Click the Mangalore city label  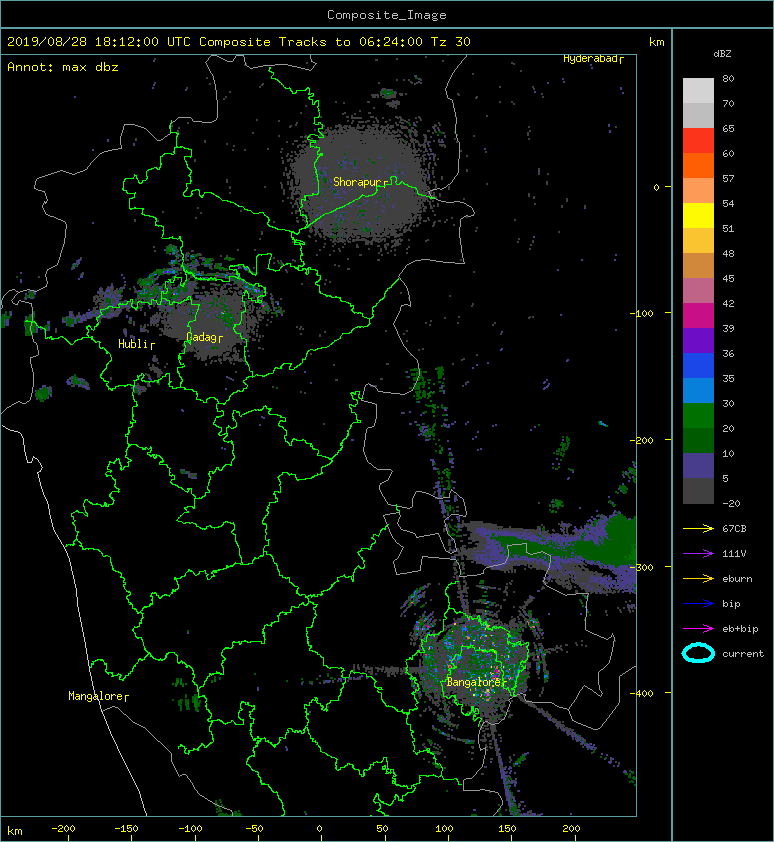[x=98, y=696]
